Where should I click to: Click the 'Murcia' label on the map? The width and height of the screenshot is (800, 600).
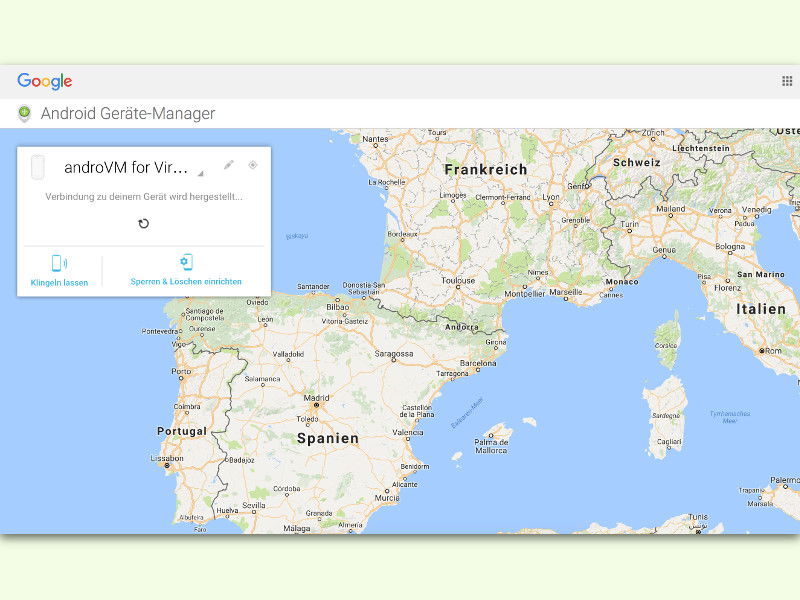click(387, 497)
